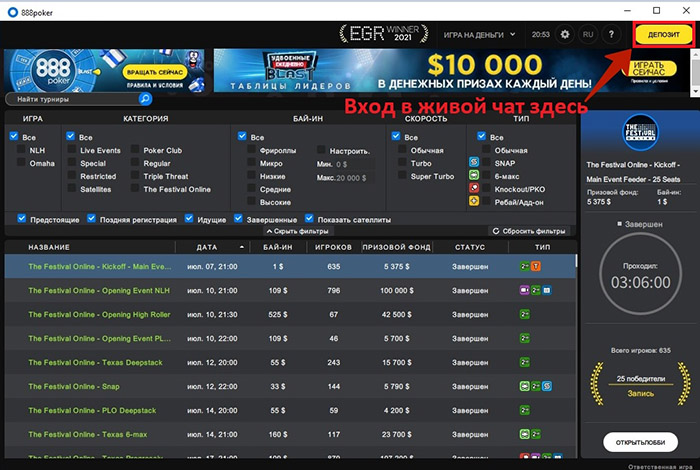Uncheck the Предстоящие filter
This screenshot has height=470, width=700.
(21, 218)
